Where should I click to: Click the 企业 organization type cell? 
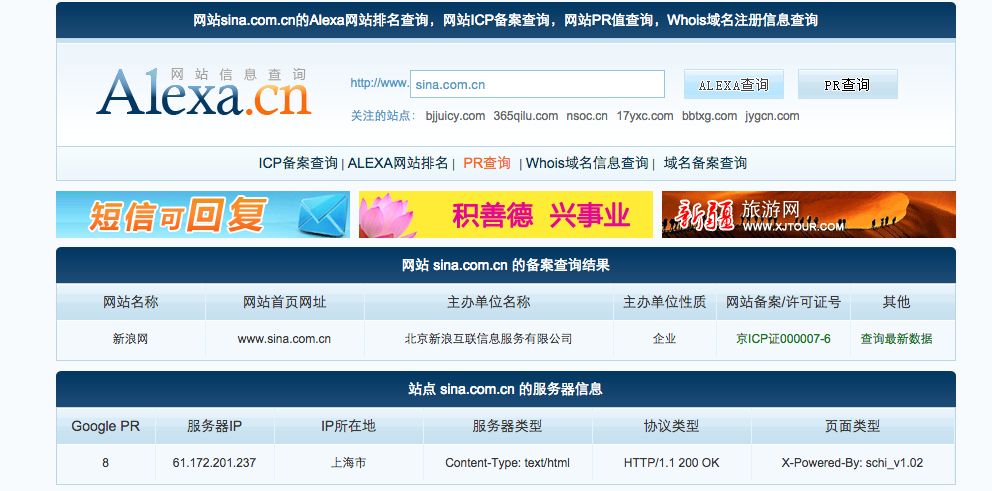coord(664,339)
